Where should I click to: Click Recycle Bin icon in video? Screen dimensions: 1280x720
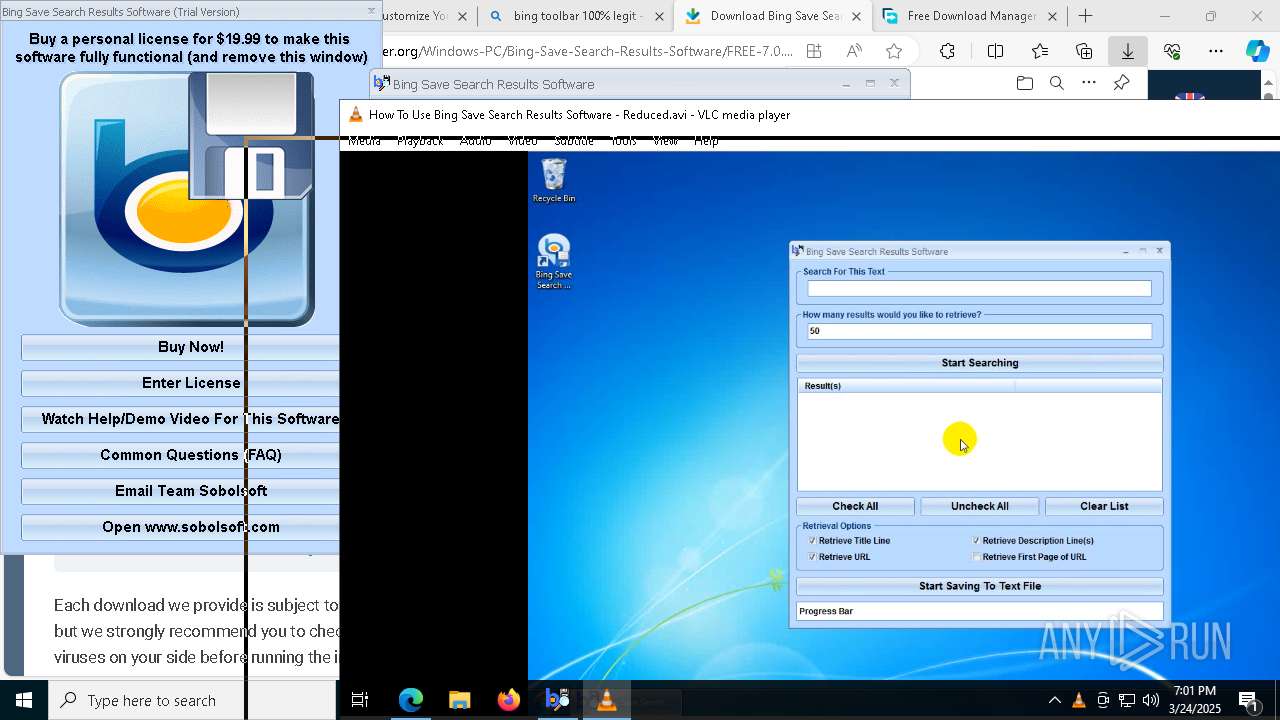pos(553,180)
